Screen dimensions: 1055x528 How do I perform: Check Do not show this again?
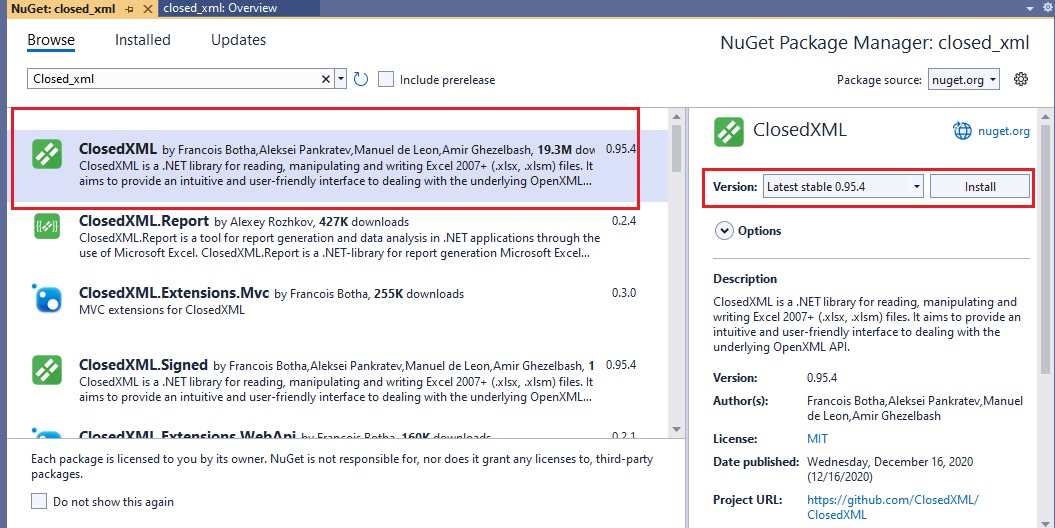39,501
